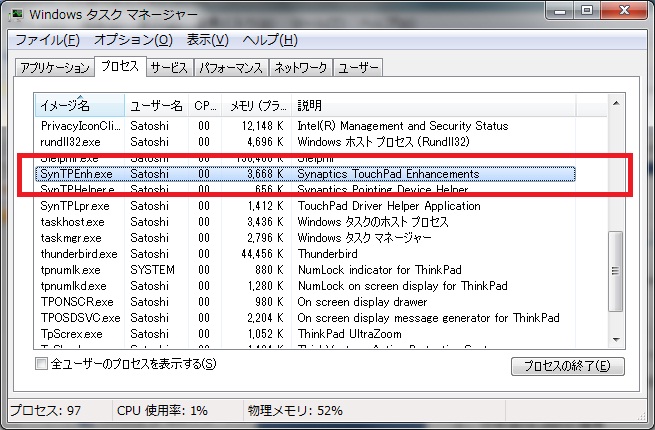Select the SynTPLpr.exe process row

(x=305, y=206)
